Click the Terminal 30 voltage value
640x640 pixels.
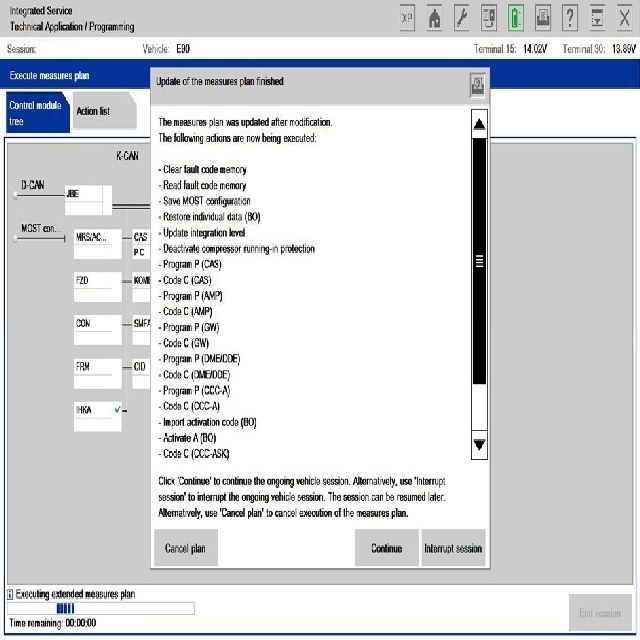coord(624,49)
